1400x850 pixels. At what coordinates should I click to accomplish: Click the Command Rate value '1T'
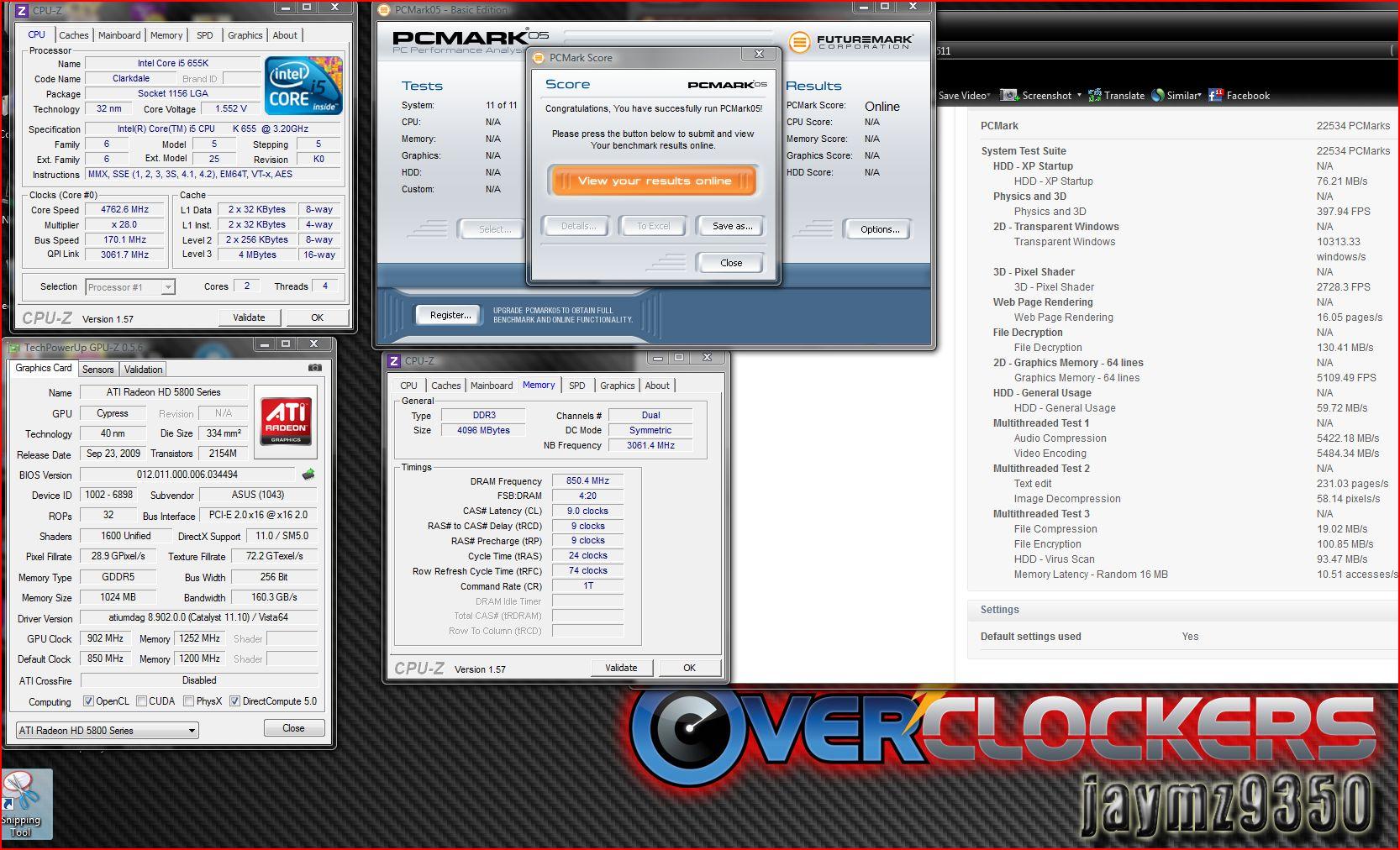click(587, 586)
